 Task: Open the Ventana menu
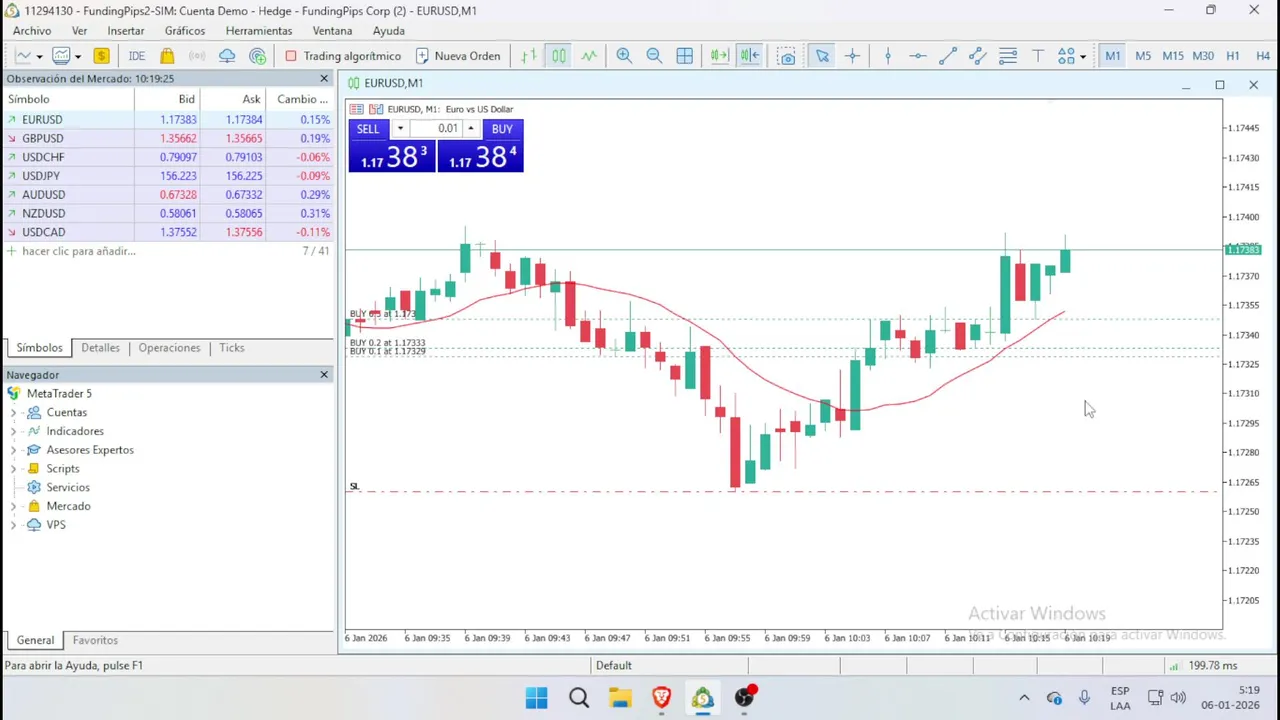point(332,31)
